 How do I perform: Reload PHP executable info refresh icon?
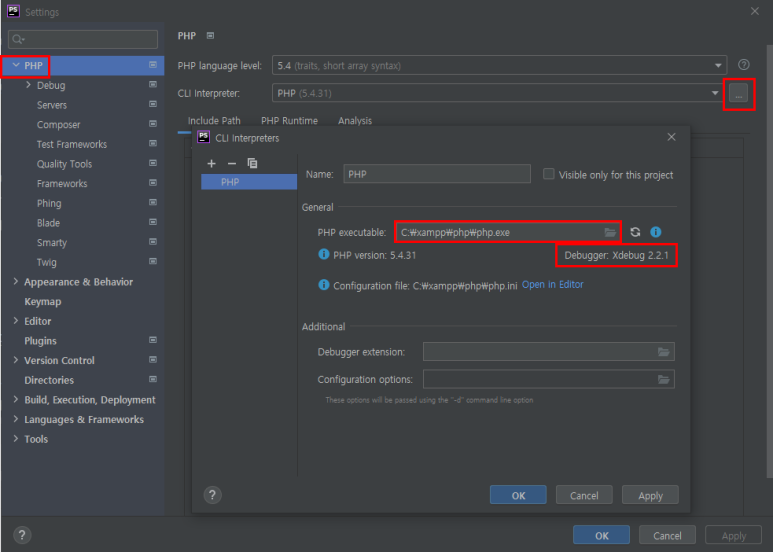pyautogui.click(x=635, y=232)
